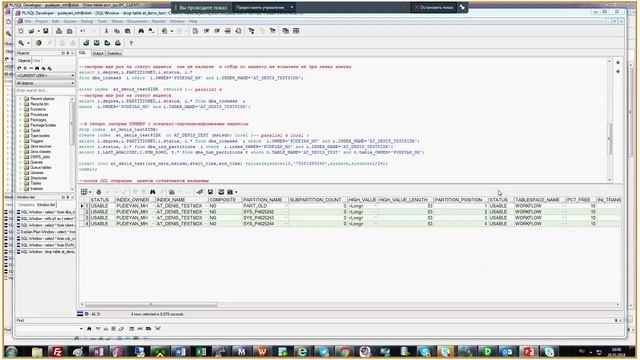Click the Find binoculars icon in main toolbar
This screenshot has height=360, width=640.
click(141, 31)
